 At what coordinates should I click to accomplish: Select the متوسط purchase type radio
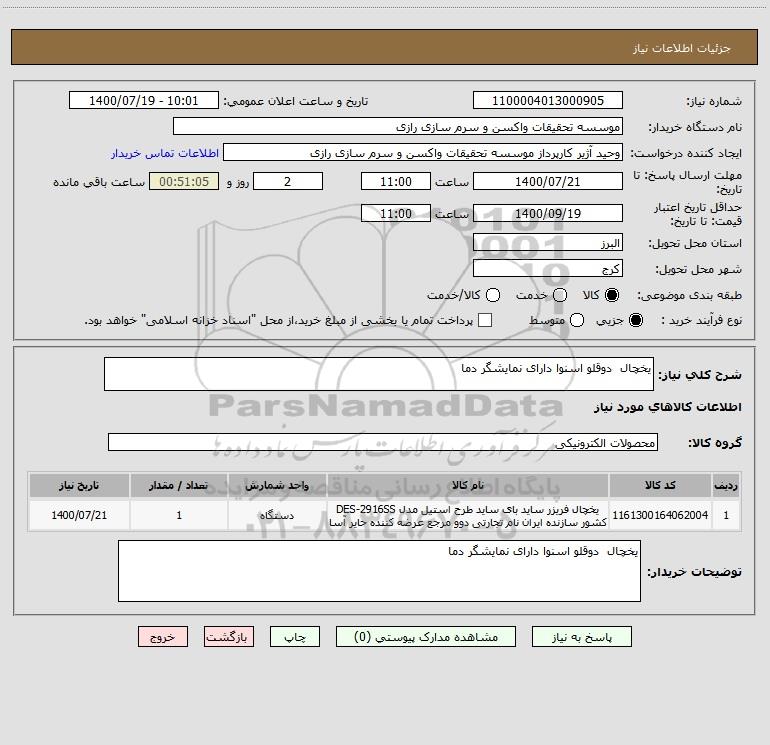(577, 321)
